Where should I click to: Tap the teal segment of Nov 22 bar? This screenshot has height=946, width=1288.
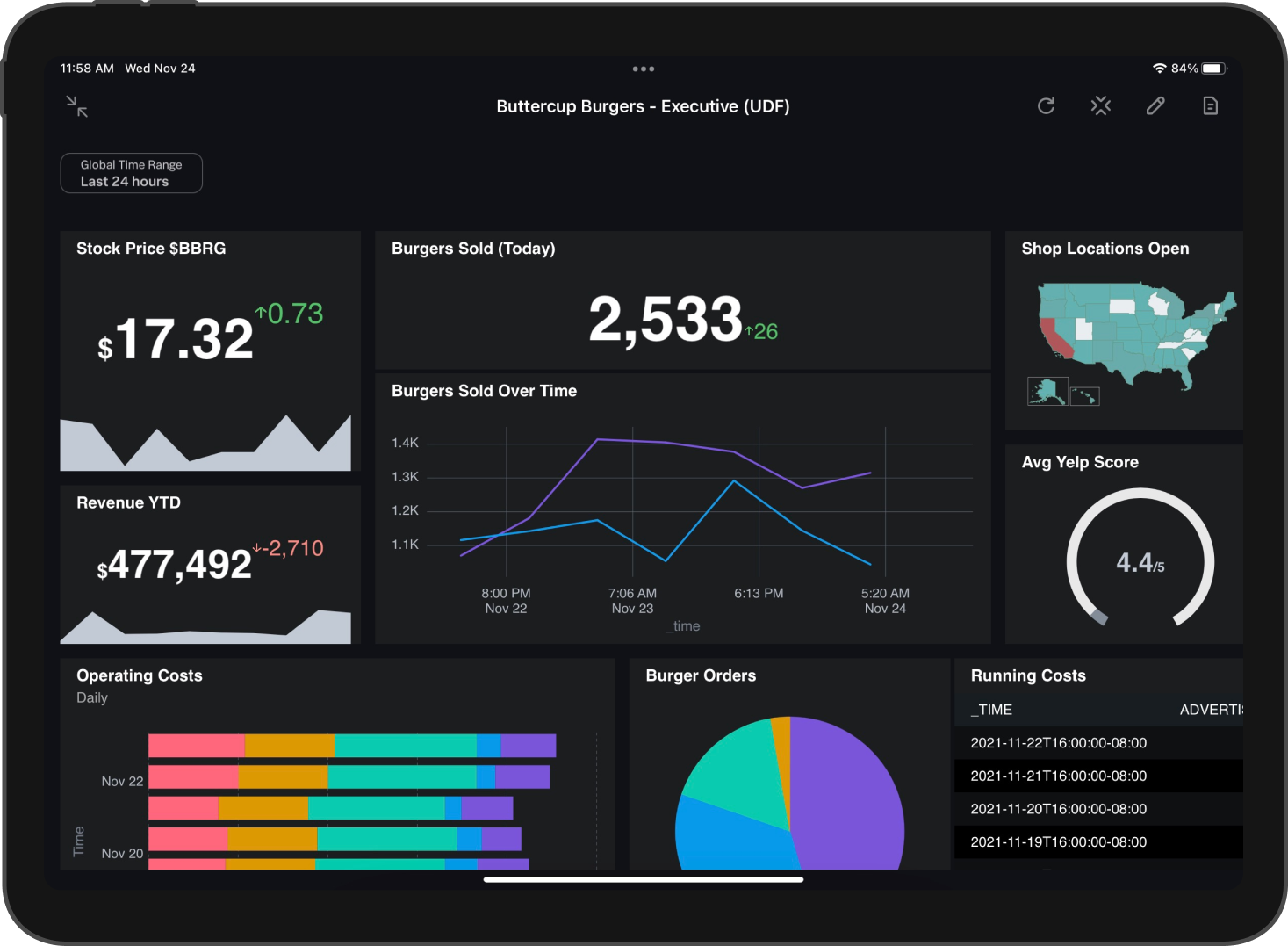pos(402,776)
